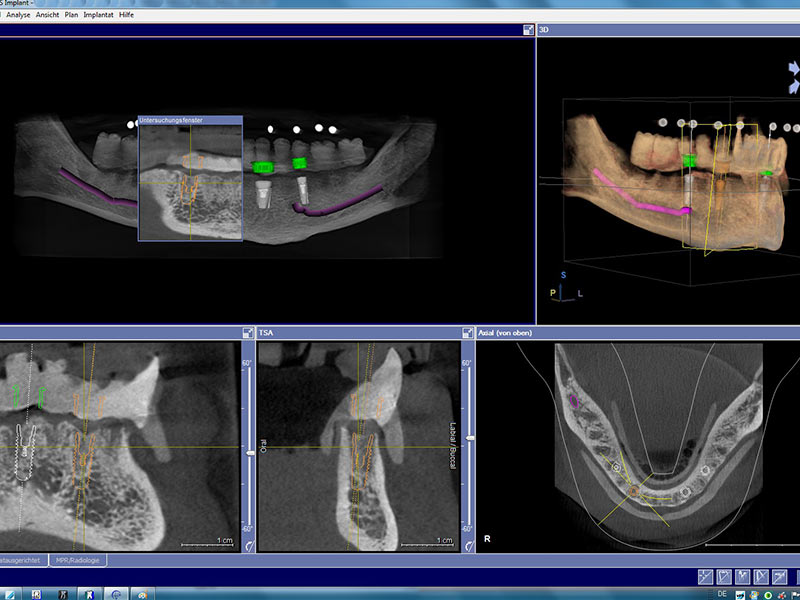
Task: Open the Implantat menu
Action: [x=98, y=16]
